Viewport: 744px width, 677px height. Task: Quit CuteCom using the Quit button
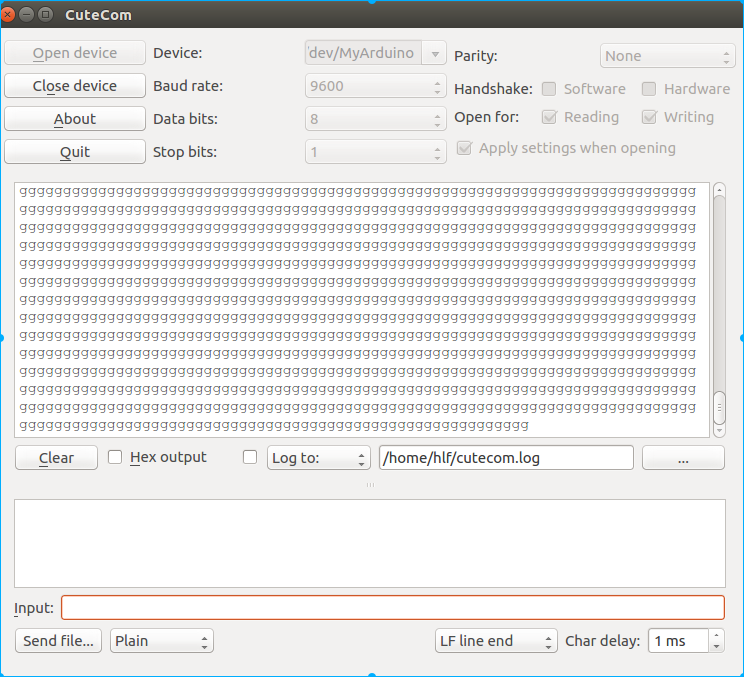click(x=75, y=152)
